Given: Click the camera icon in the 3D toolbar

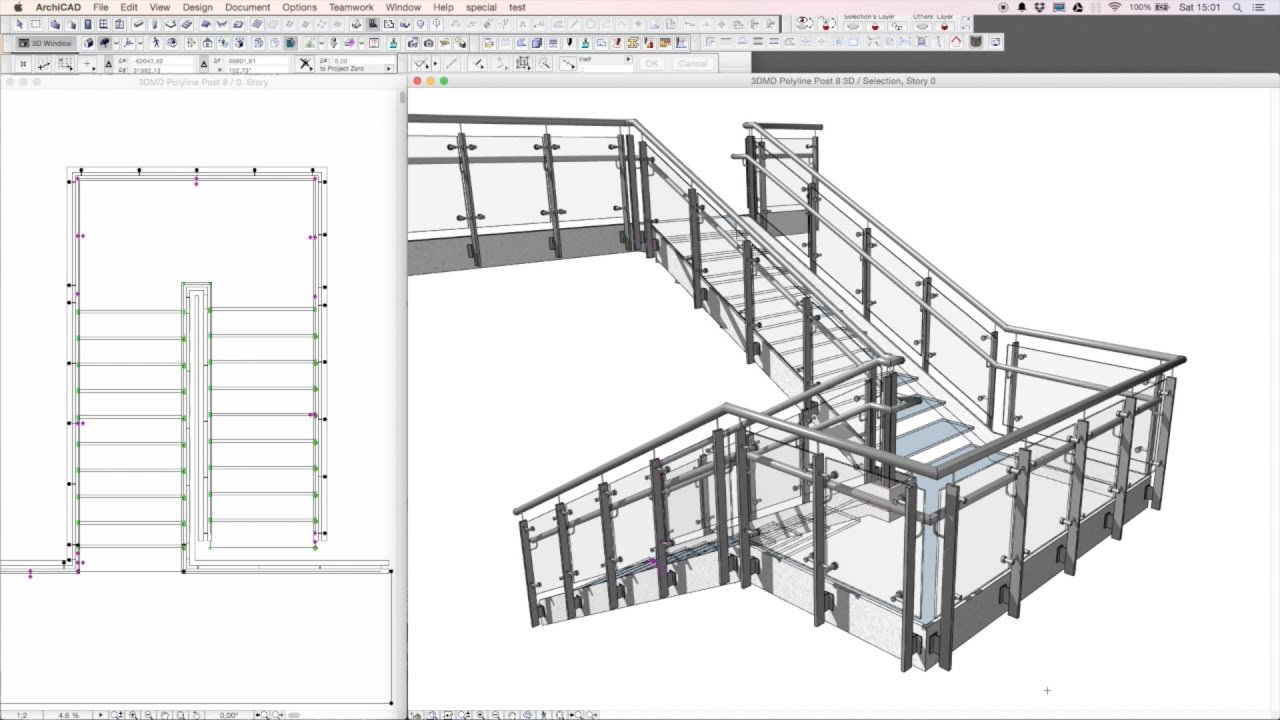Looking at the screenshot, I should [x=428, y=43].
